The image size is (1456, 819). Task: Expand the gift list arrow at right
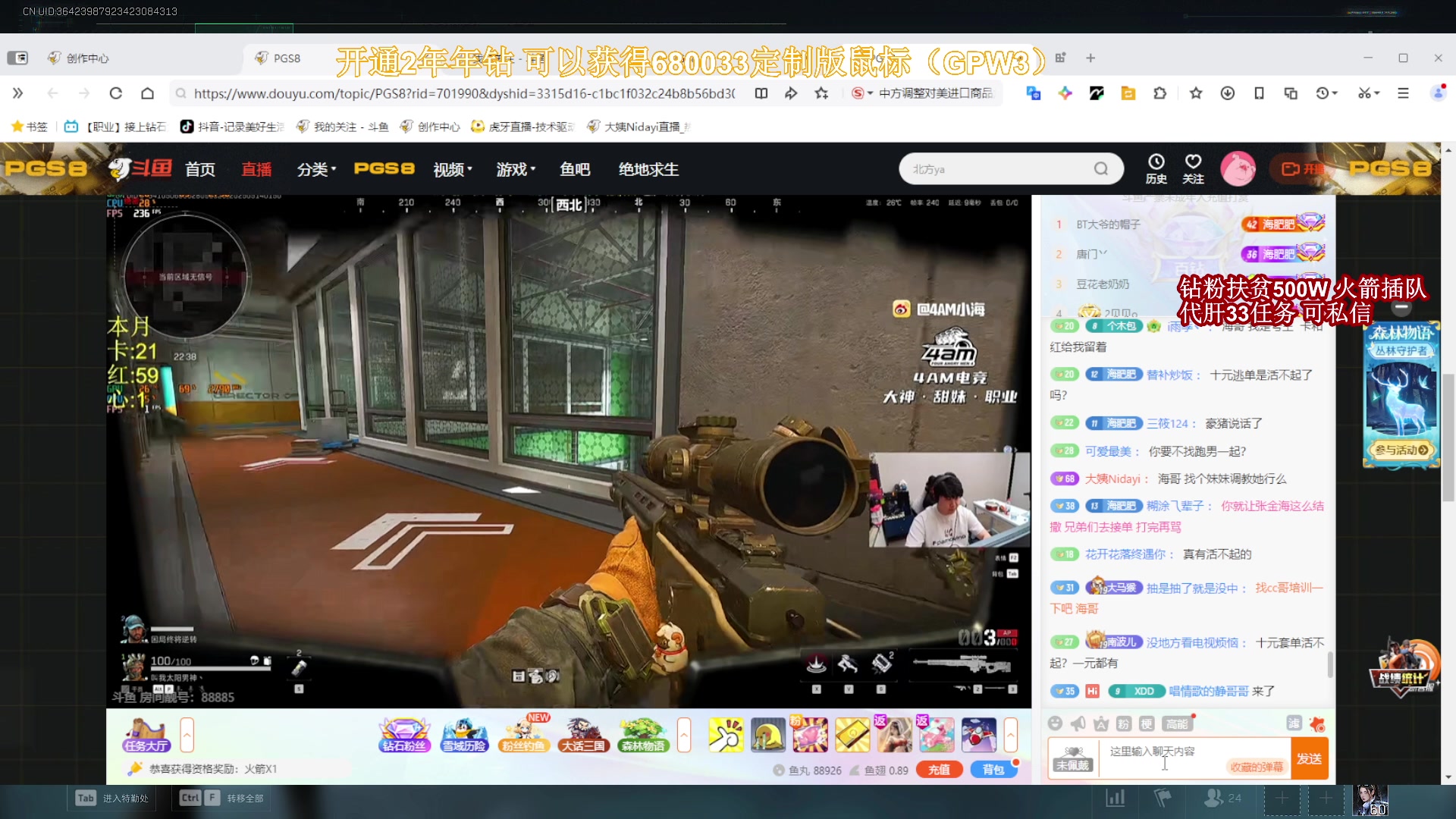pos(1010,735)
